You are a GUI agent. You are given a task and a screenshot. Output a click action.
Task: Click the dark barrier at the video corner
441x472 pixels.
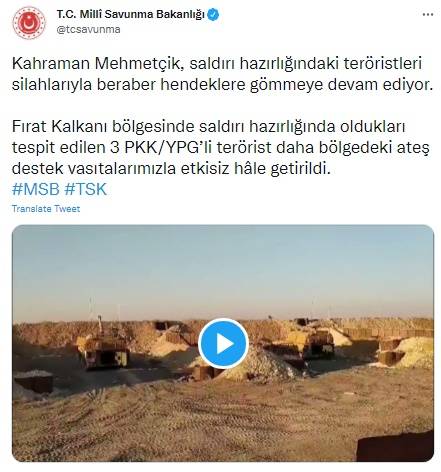pyautogui.click(x=395, y=446)
